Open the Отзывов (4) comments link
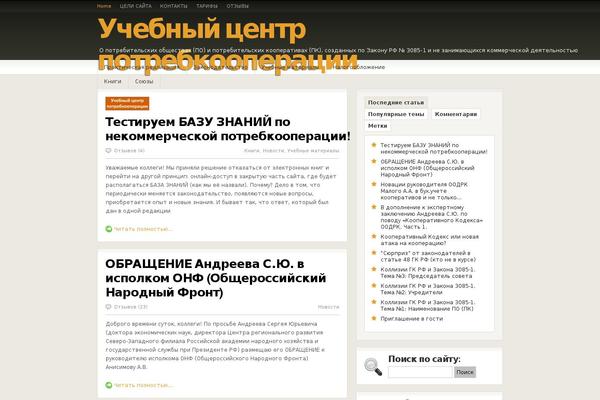This screenshot has width=600, height=400. tap(129, 151)
